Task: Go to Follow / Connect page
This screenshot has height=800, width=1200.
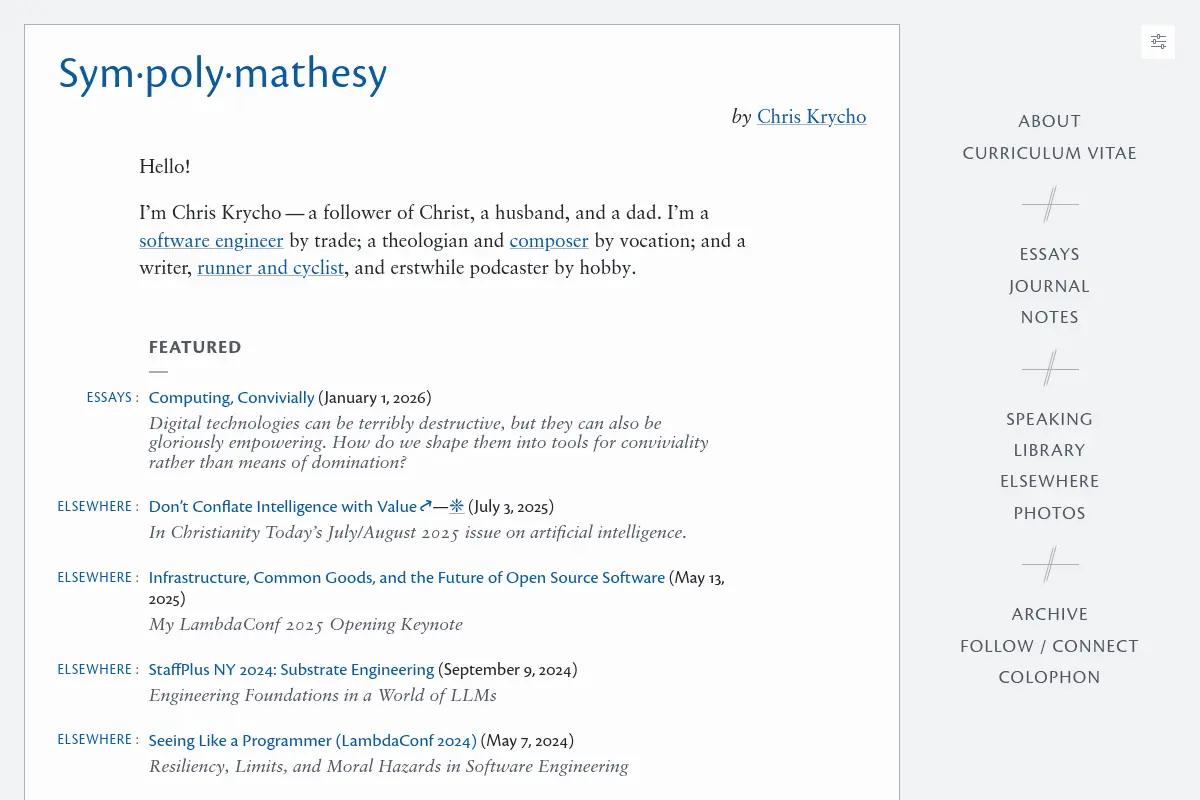Action: click(x=1049, y=646)
